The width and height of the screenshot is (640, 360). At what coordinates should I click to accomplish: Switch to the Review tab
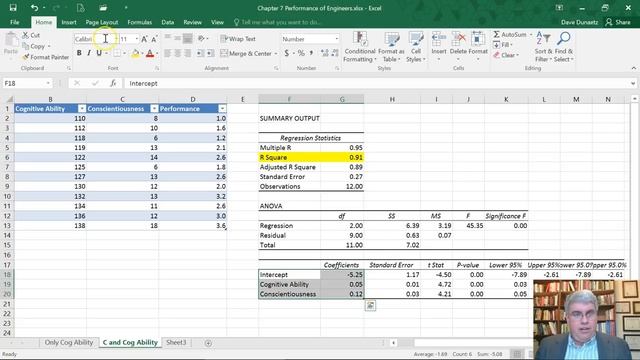tap(192, 22)
